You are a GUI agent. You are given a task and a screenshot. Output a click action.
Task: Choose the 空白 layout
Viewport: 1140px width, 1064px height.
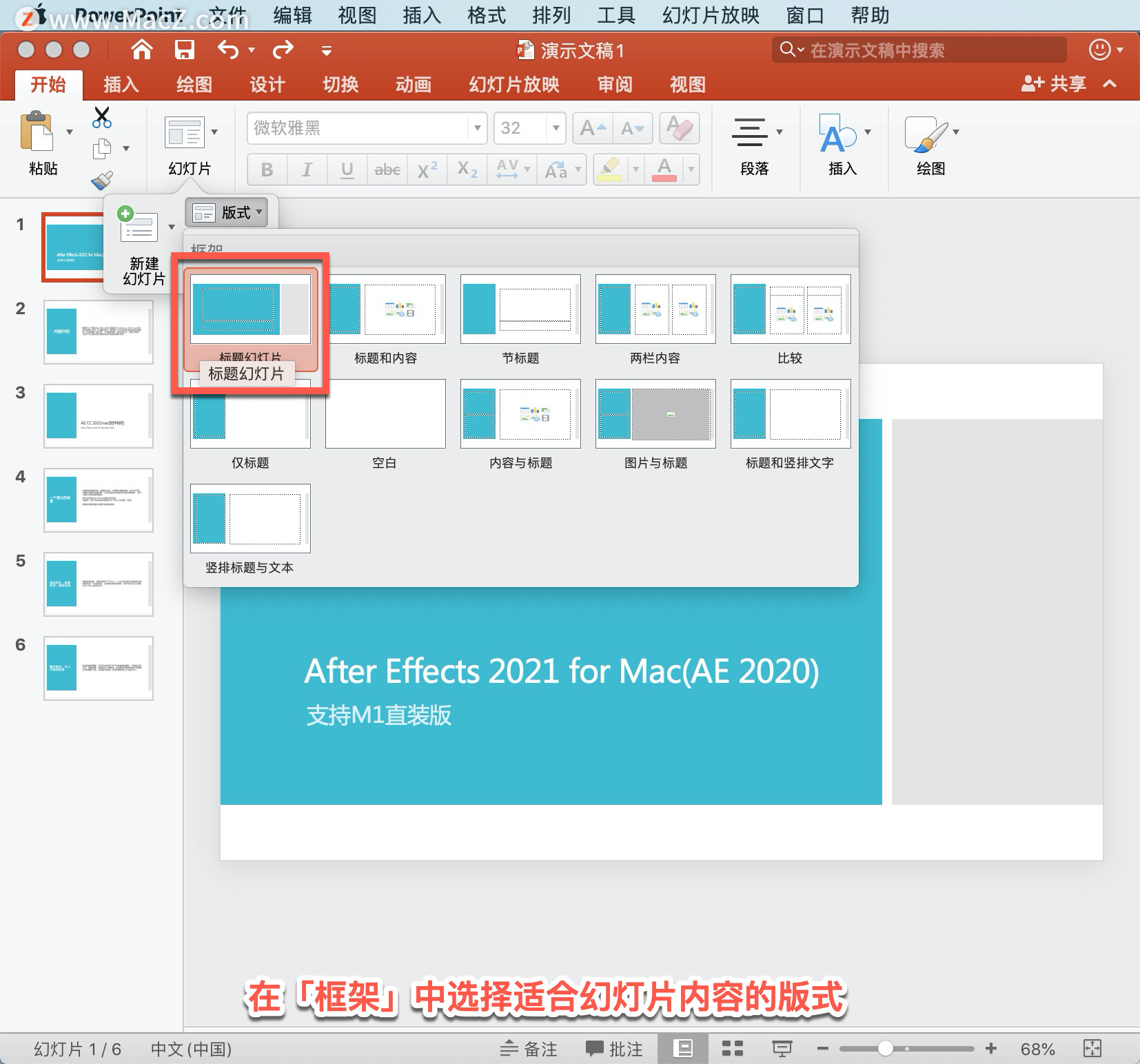385,425
